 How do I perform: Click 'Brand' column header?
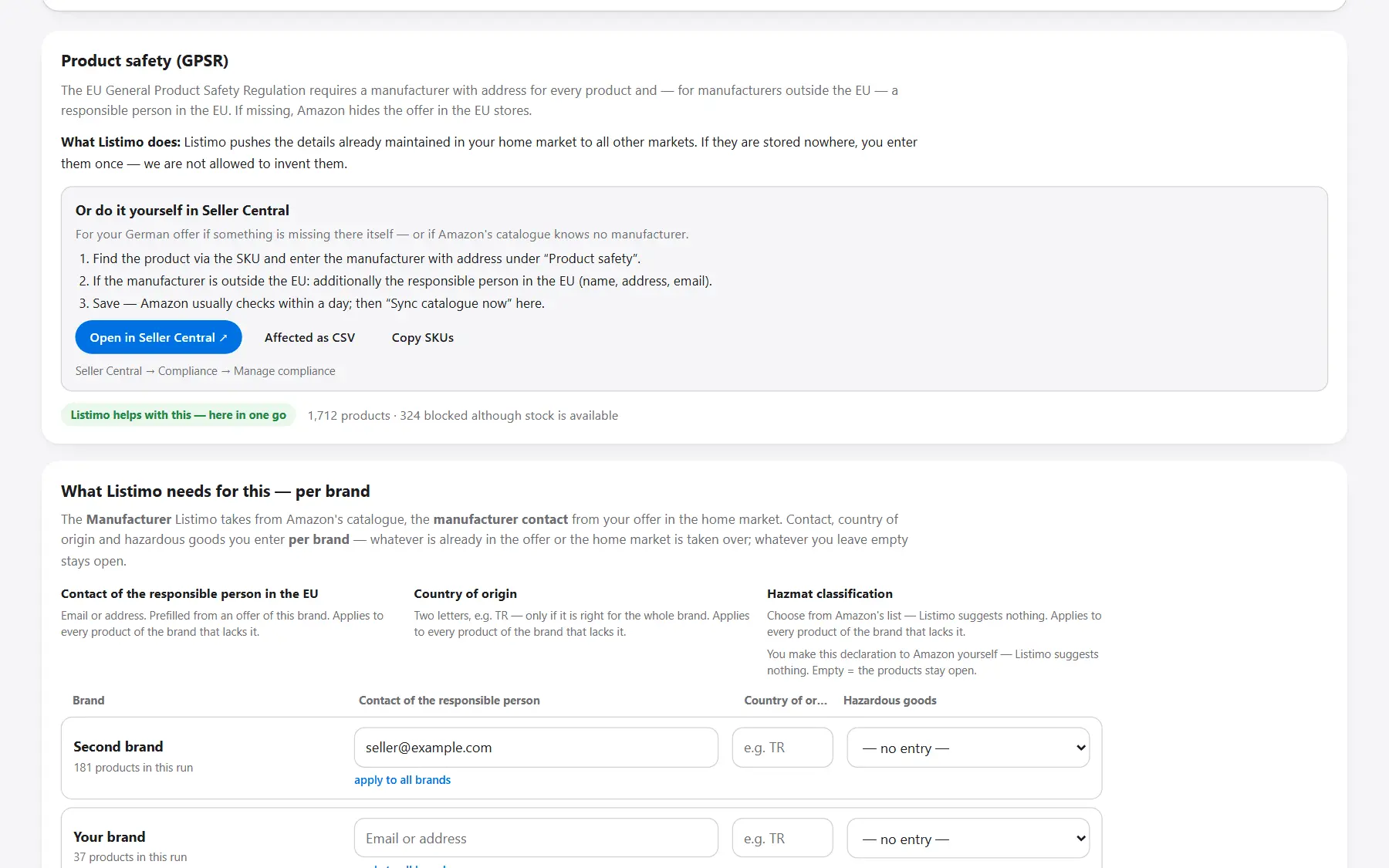[x=89, y=701]
